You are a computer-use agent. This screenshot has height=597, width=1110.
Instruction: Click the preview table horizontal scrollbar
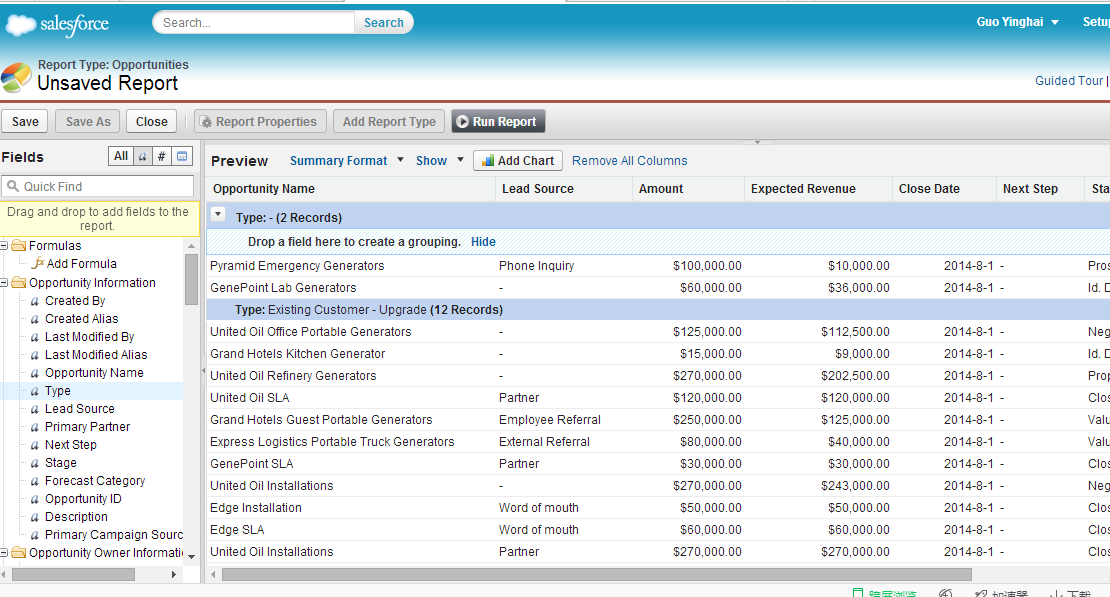597,574
